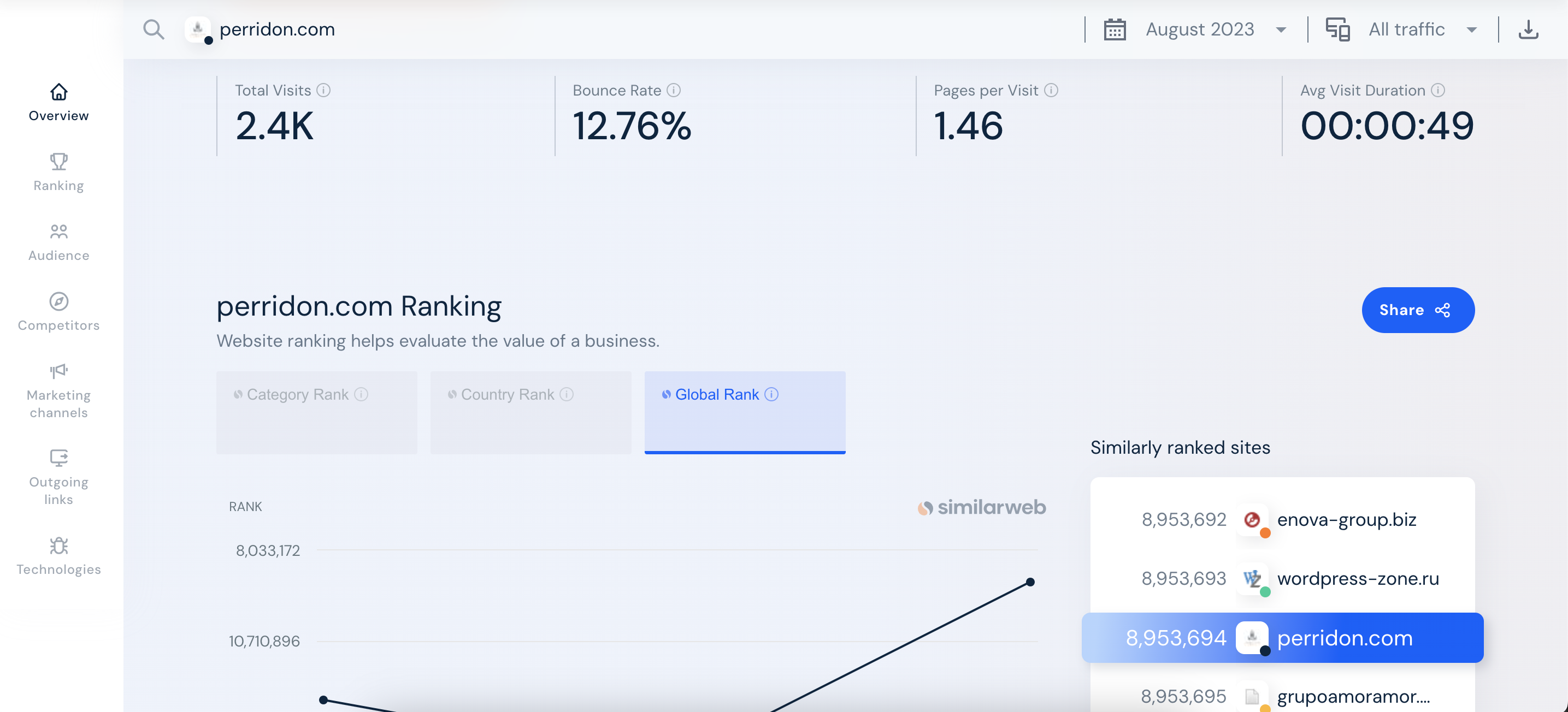Select Competitors compass icon

[x=58, y=302]
